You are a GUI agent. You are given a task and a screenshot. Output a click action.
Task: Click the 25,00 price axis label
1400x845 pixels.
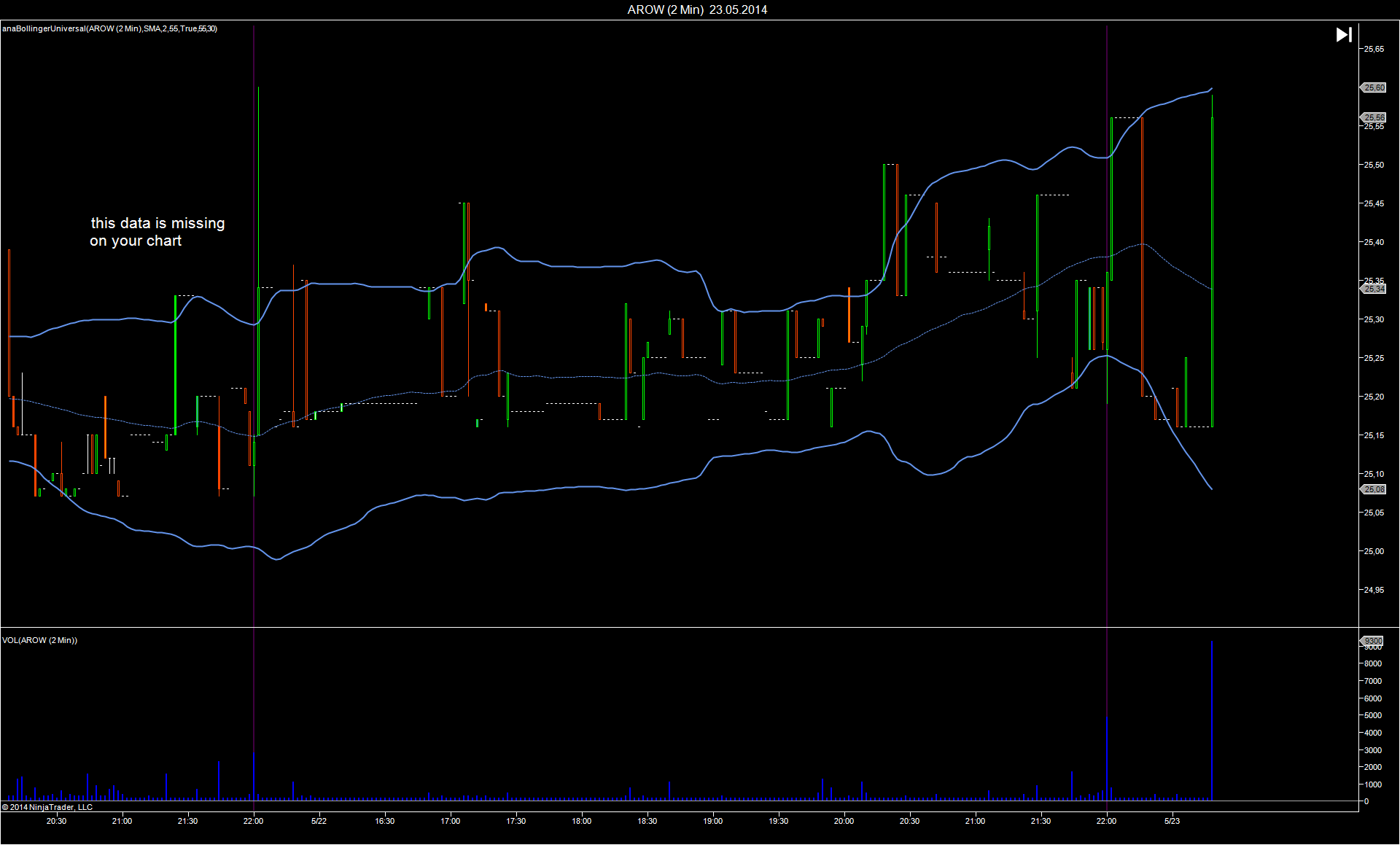tap(1374, 551)
